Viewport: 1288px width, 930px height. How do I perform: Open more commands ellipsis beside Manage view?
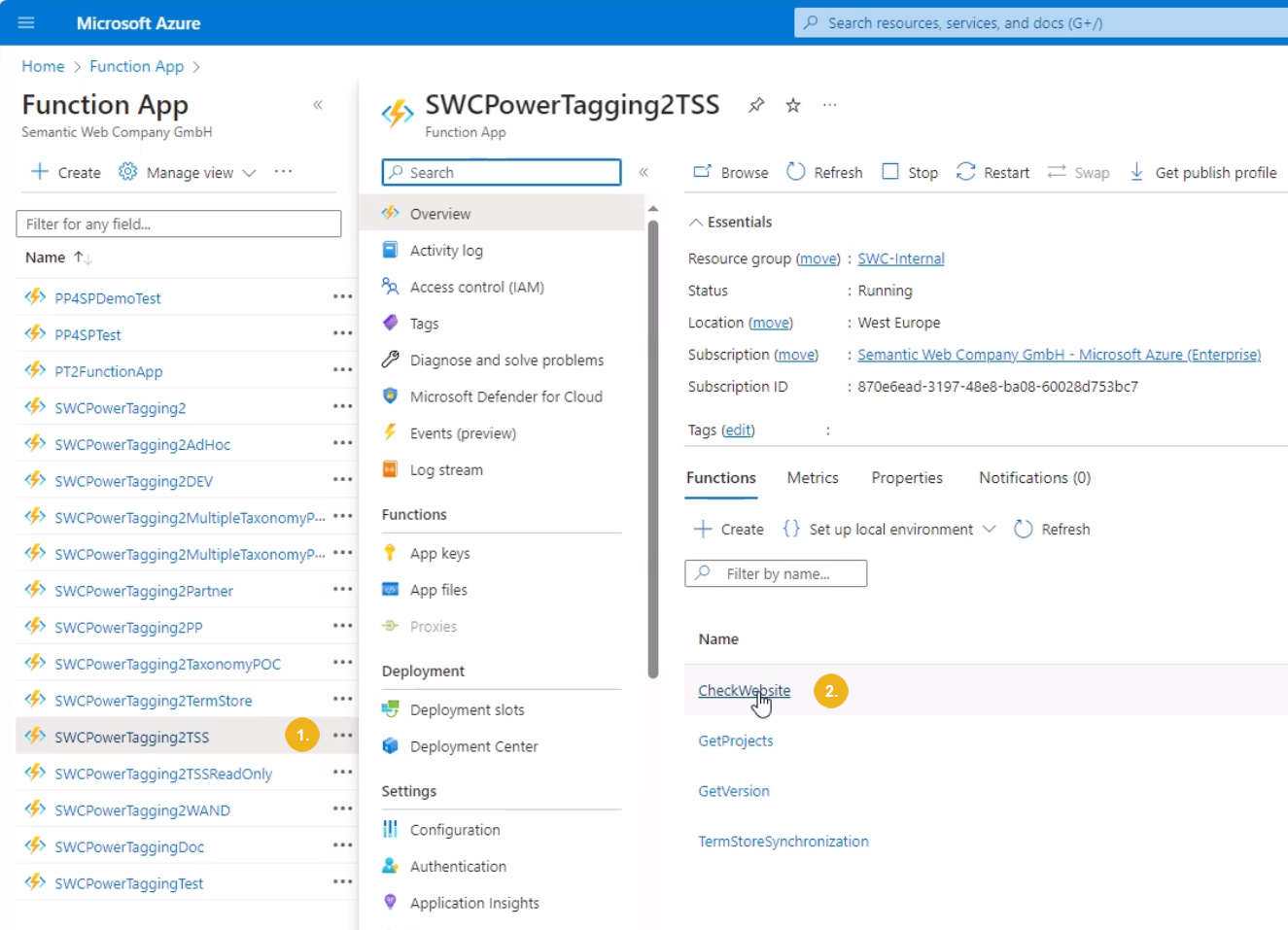coord(283,171)
